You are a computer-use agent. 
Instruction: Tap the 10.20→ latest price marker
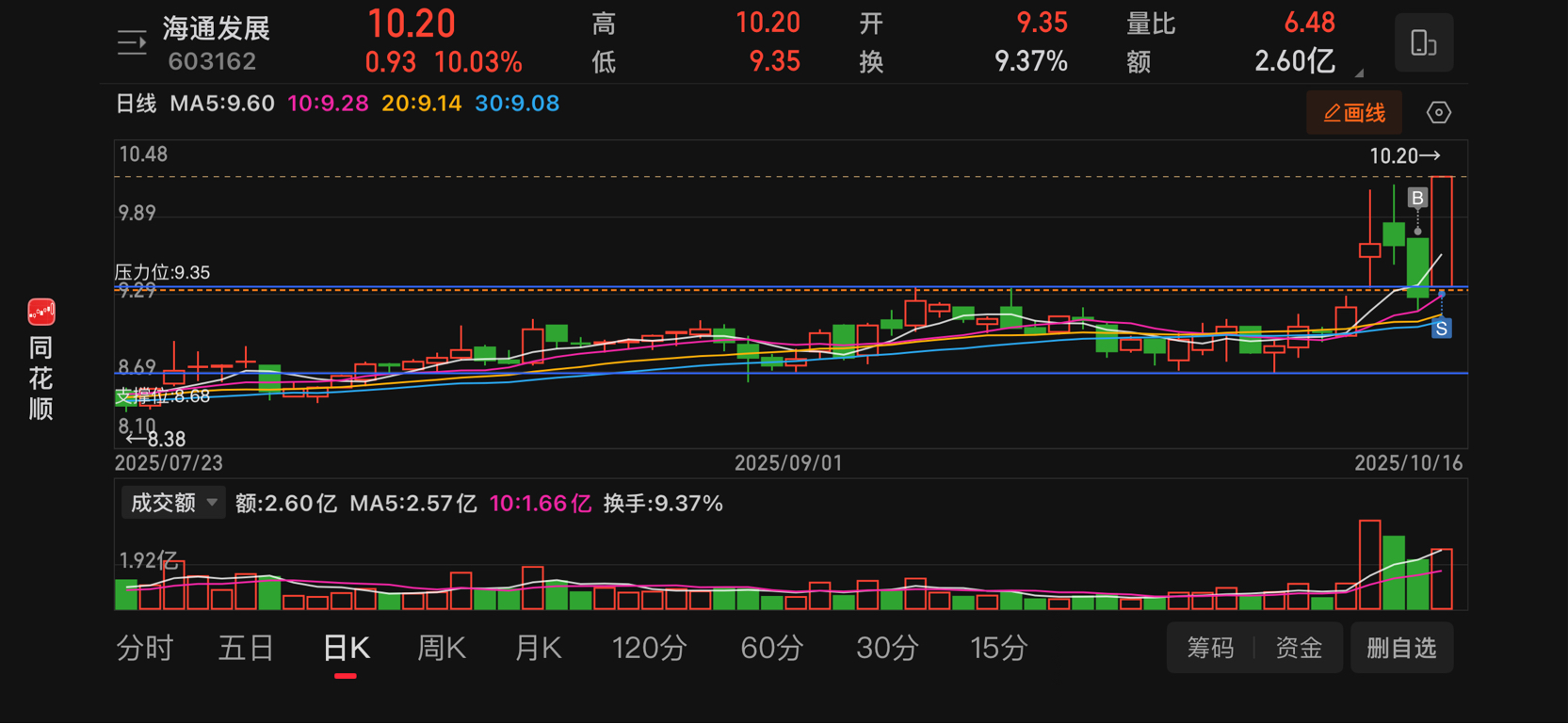click(x=1405, y=156)
